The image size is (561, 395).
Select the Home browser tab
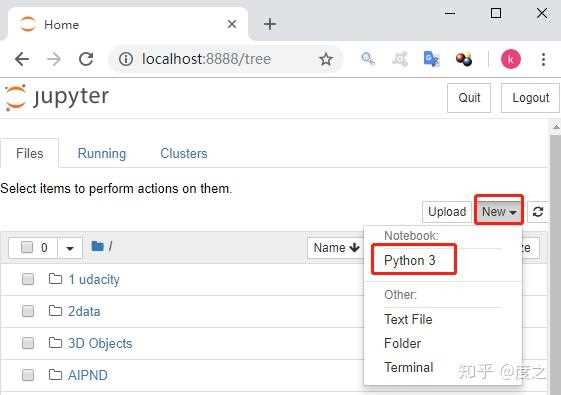(127, 24)
